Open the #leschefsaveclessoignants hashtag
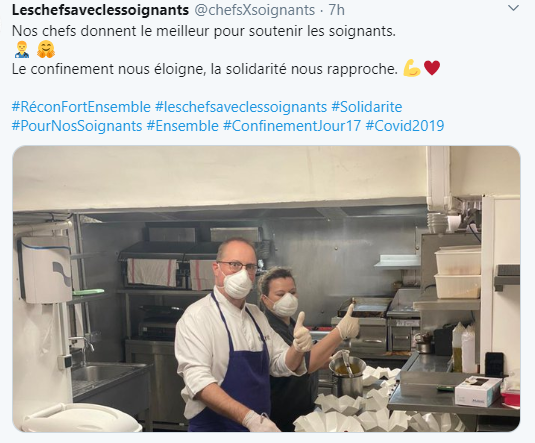This screenshot has width=535, height=443. point(241,107)
